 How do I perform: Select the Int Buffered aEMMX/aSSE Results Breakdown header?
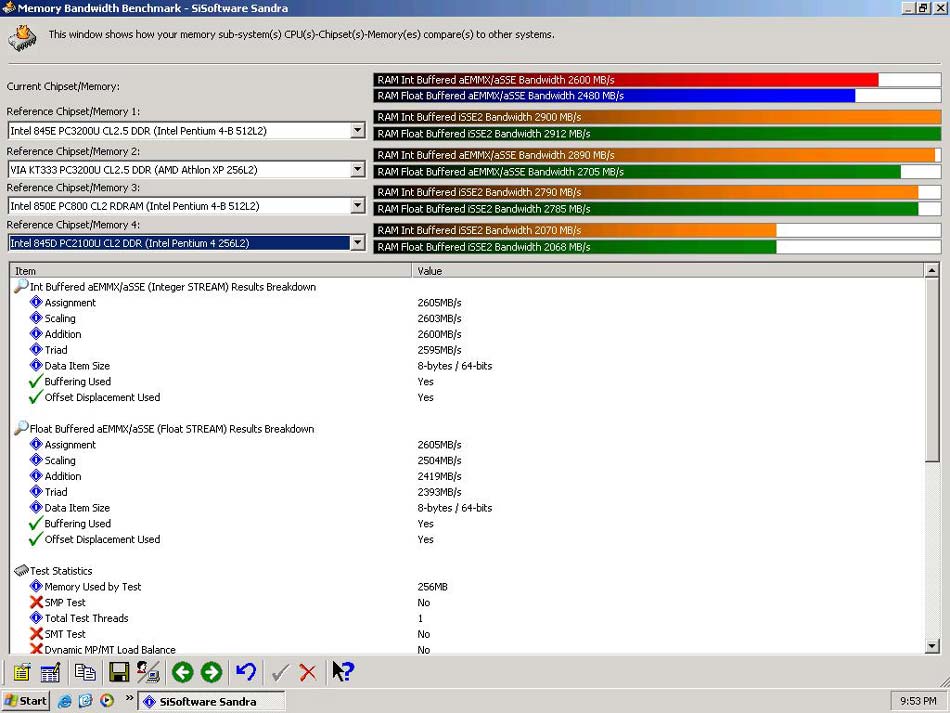tap(173, 287)
